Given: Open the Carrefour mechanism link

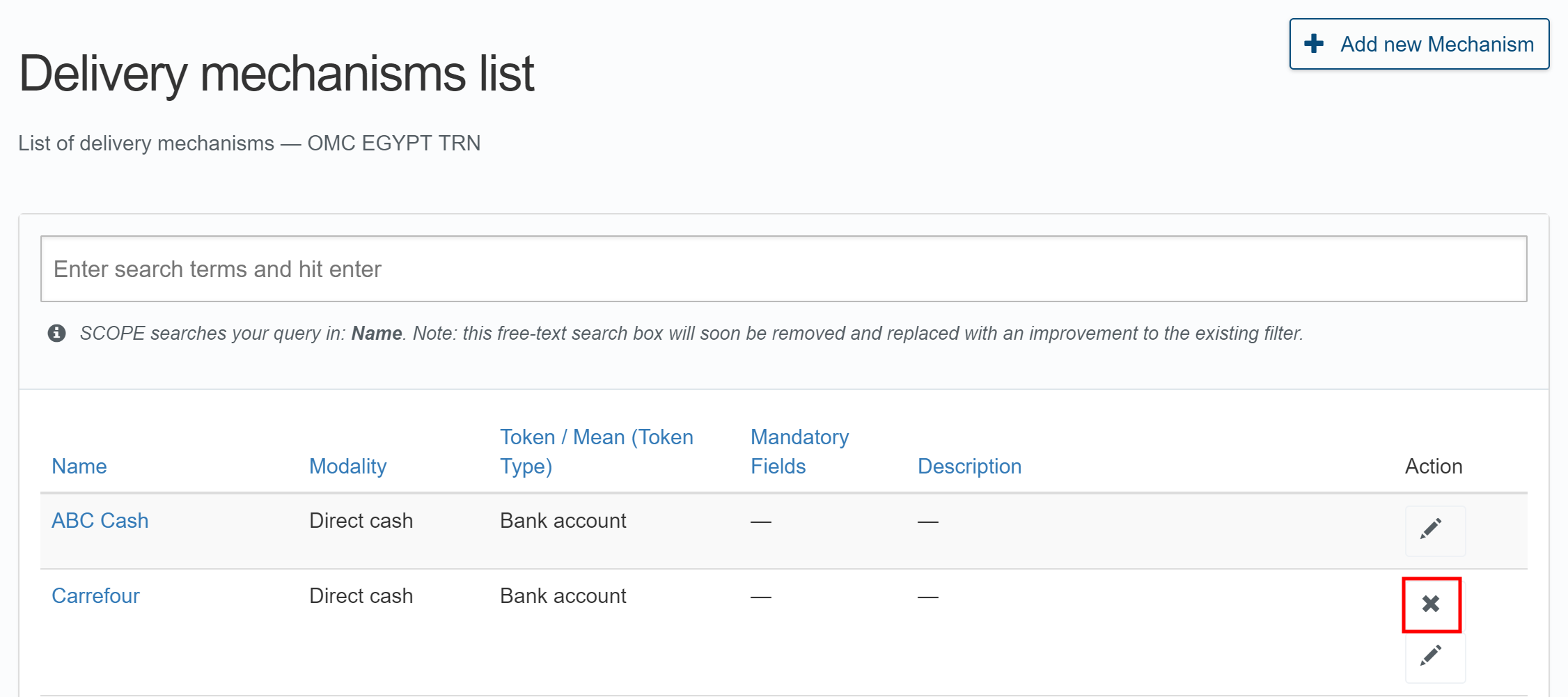Looking at the screenshot, I should (95, 596).
